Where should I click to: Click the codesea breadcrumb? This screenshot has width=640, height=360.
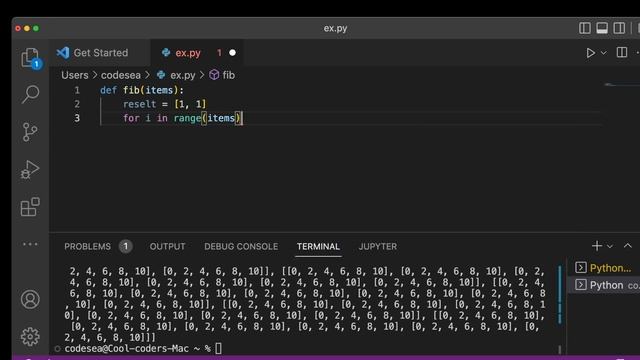121,75
